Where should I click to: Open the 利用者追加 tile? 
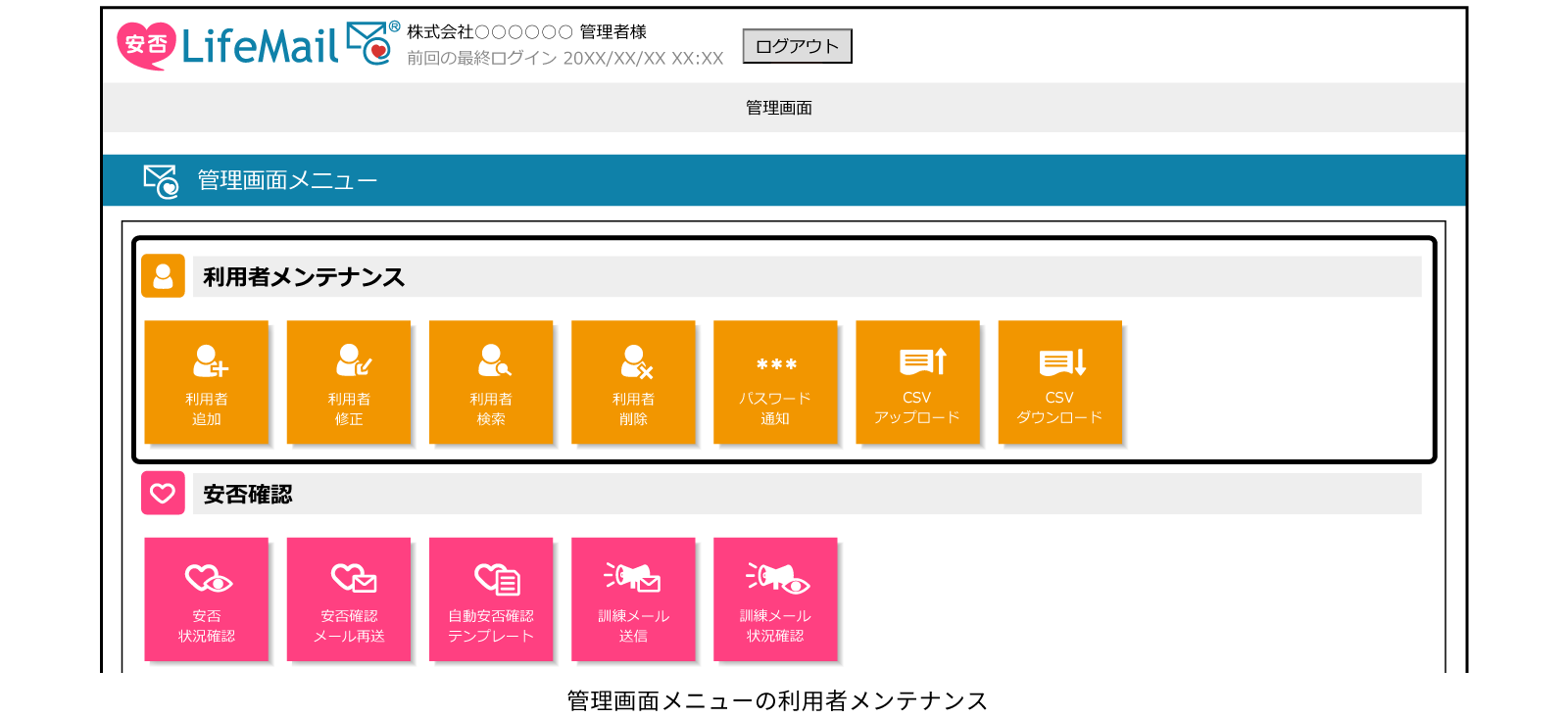click(207, 382)
